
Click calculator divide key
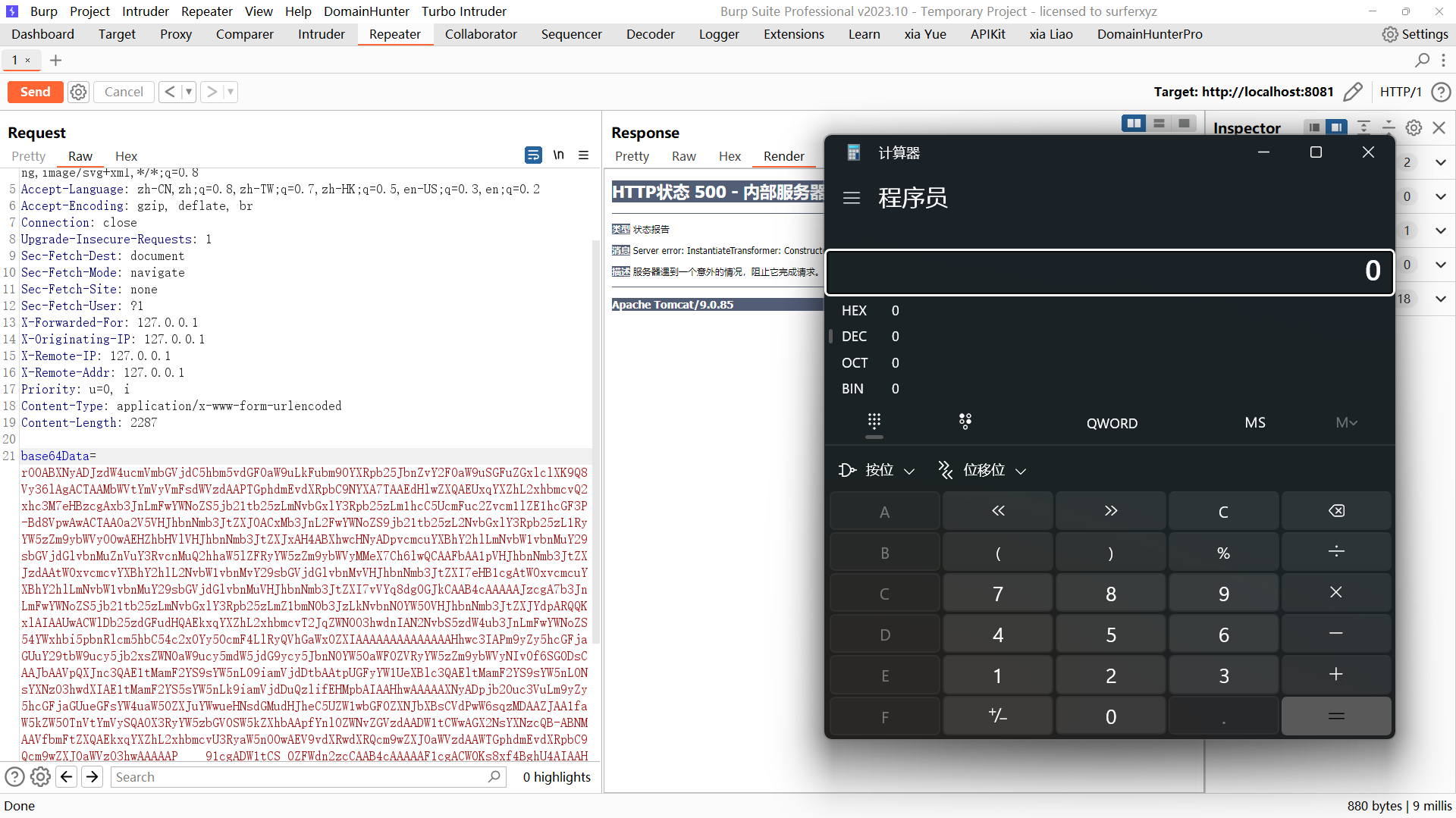1336,553
